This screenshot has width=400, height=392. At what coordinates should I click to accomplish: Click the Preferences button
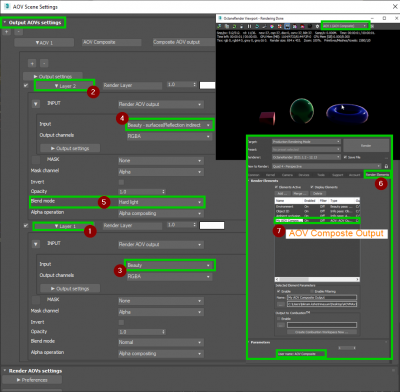(32, 380)
